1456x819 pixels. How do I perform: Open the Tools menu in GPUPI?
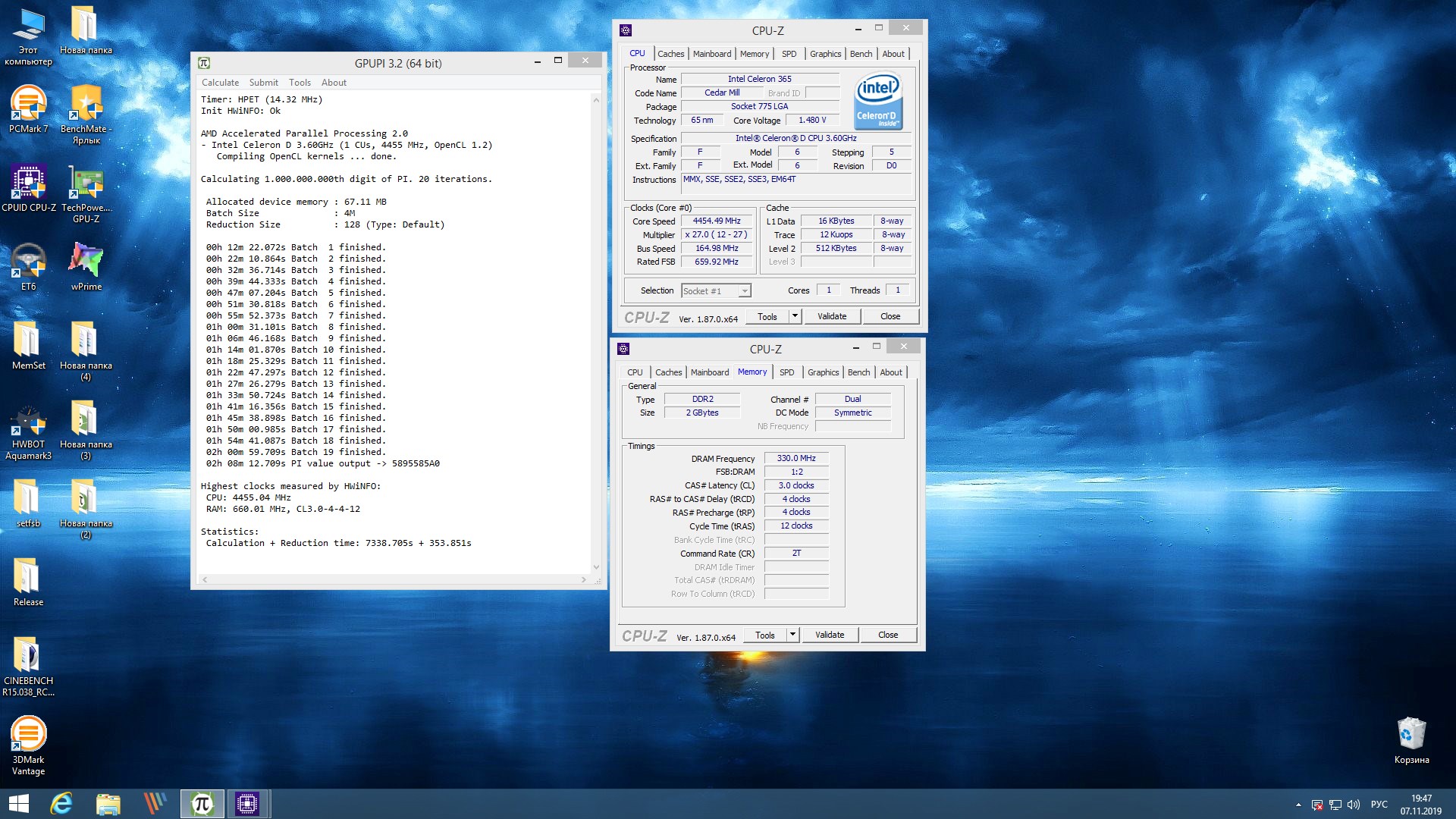coord(300,83)
